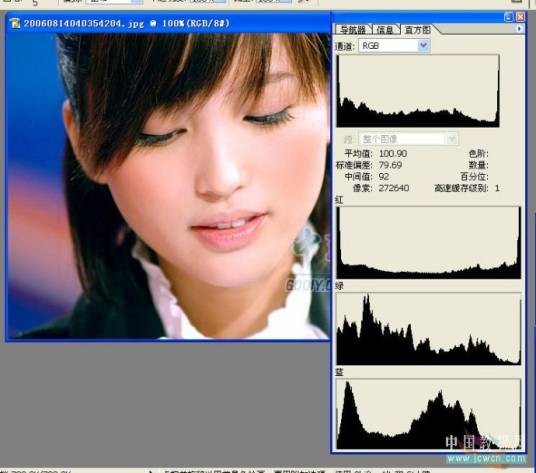Click the 红 red channel label

[339, 200]
